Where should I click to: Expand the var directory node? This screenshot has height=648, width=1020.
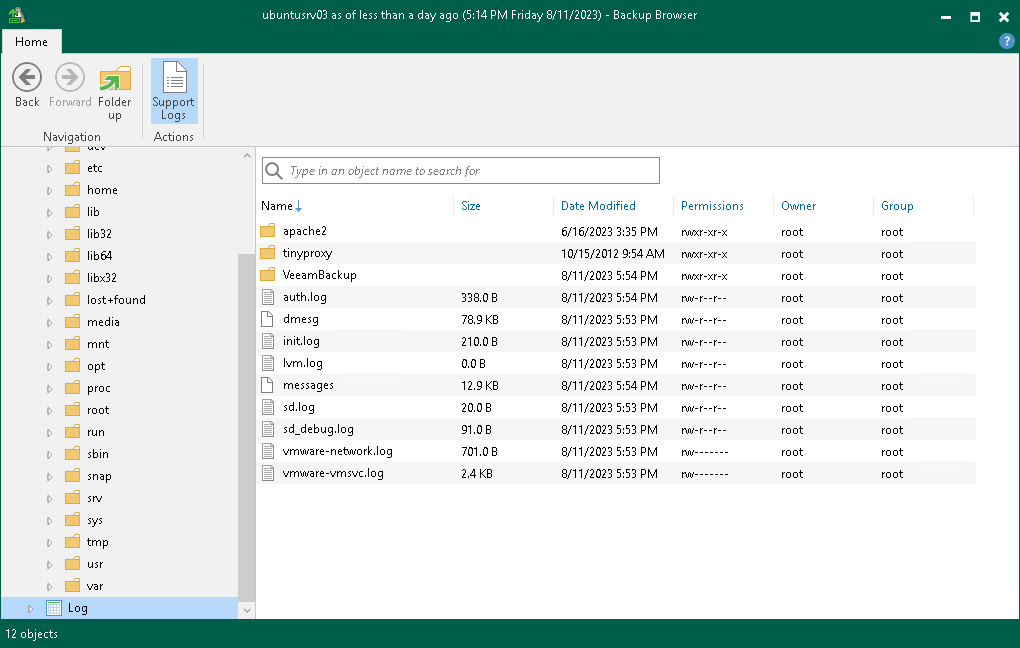(x=49, y=585)
